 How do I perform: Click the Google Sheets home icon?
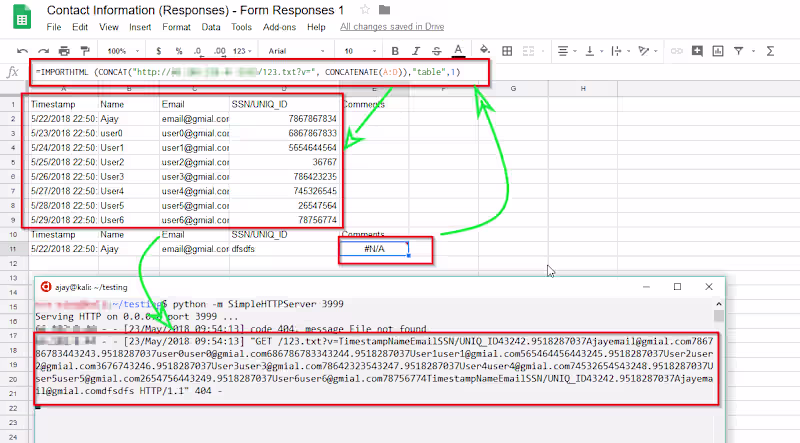coord(21,17)
